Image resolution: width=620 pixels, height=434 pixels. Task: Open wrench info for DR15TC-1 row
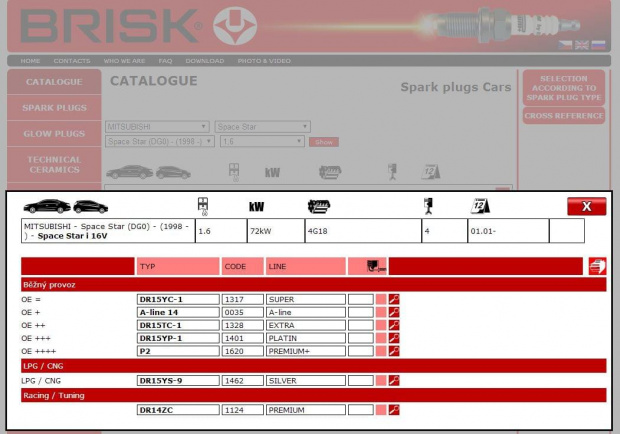(x=394, y=325)
